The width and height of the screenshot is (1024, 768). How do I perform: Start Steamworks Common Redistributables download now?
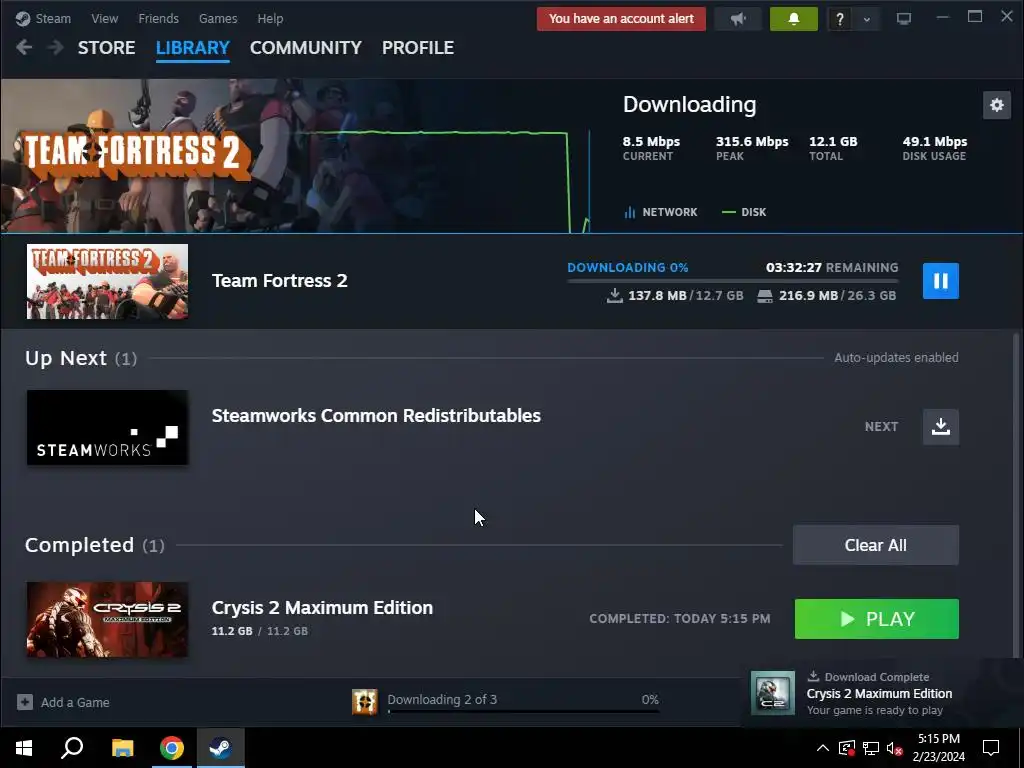coord(940,426)
